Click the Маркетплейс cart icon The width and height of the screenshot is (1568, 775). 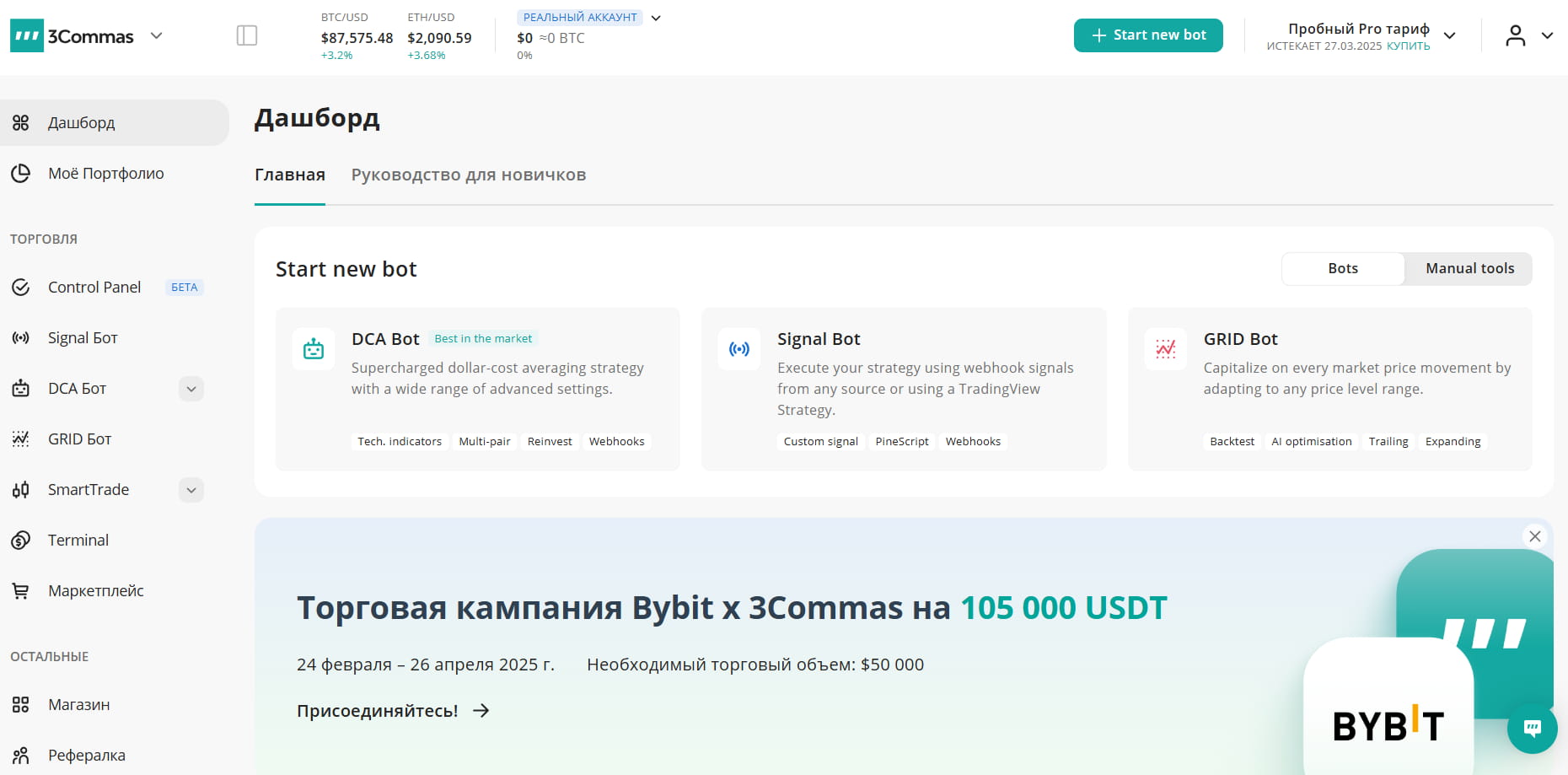pyautogui.click(x=21, y=591)
